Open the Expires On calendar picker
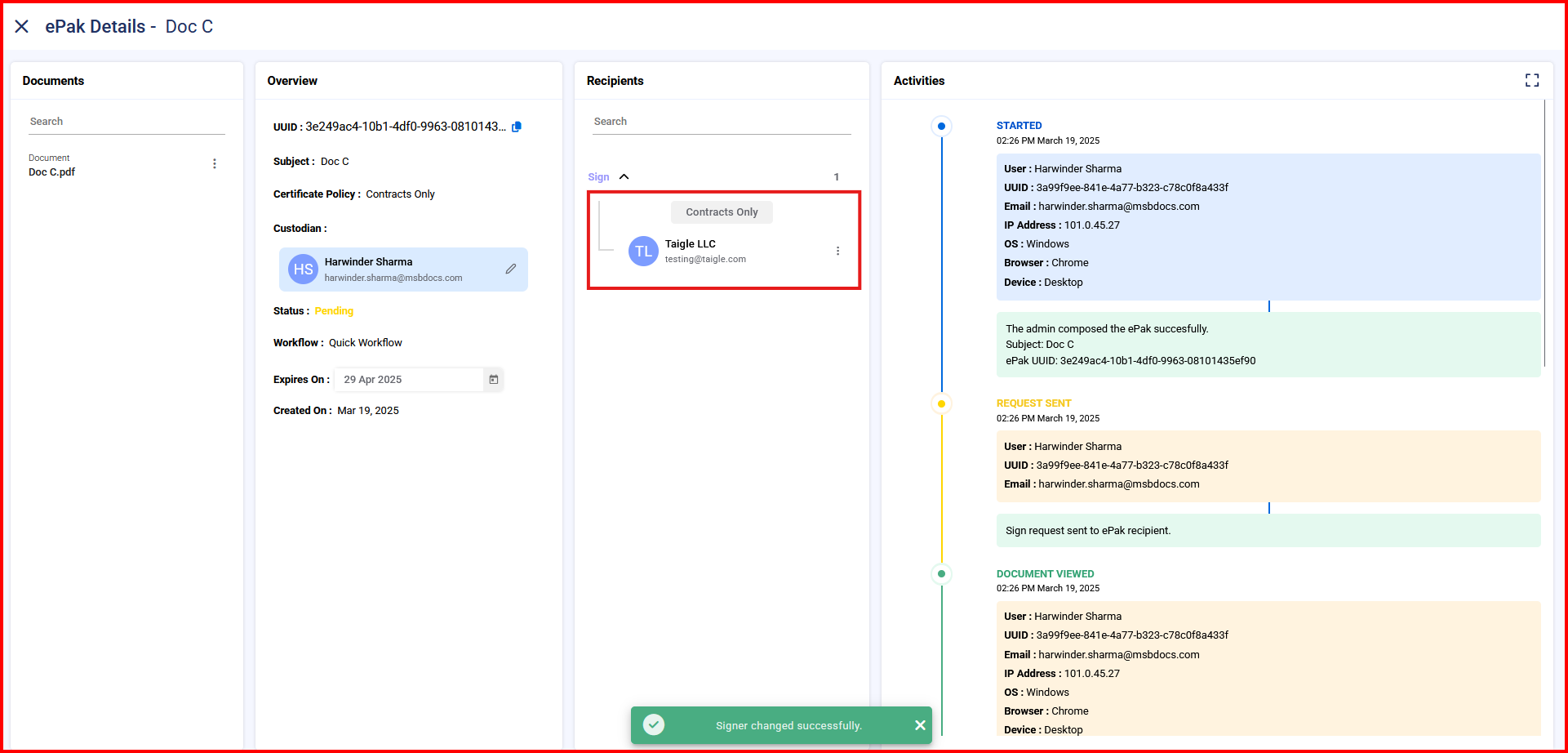The width and height of the screenshot is (1568, 753). pyautogui.click(x=494, y=380)
